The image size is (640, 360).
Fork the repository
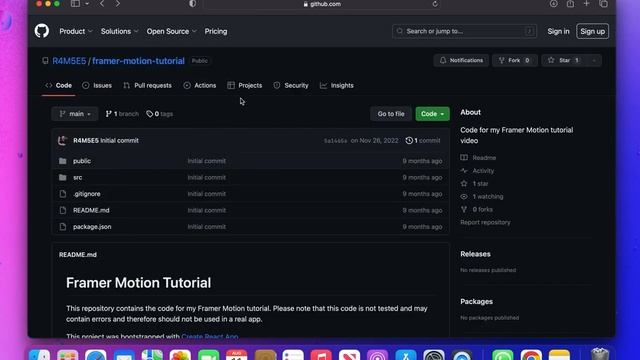tap(515, 60)
